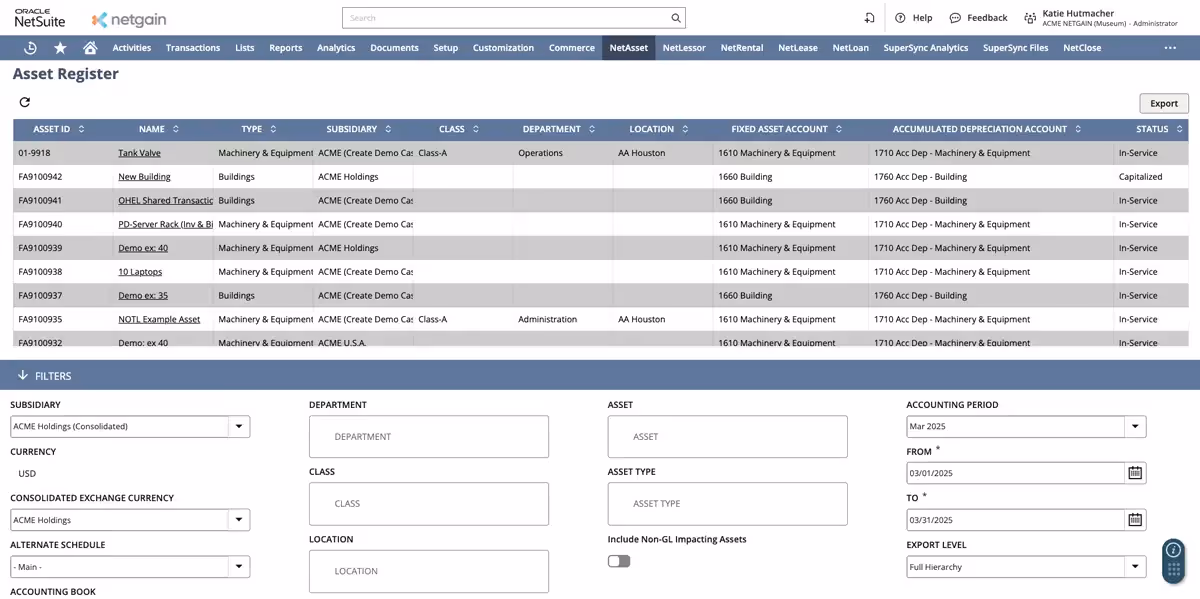Collapse the FILTERS section
The image size is (1200, 599).
pyautogui.click(x=22, y=375)
